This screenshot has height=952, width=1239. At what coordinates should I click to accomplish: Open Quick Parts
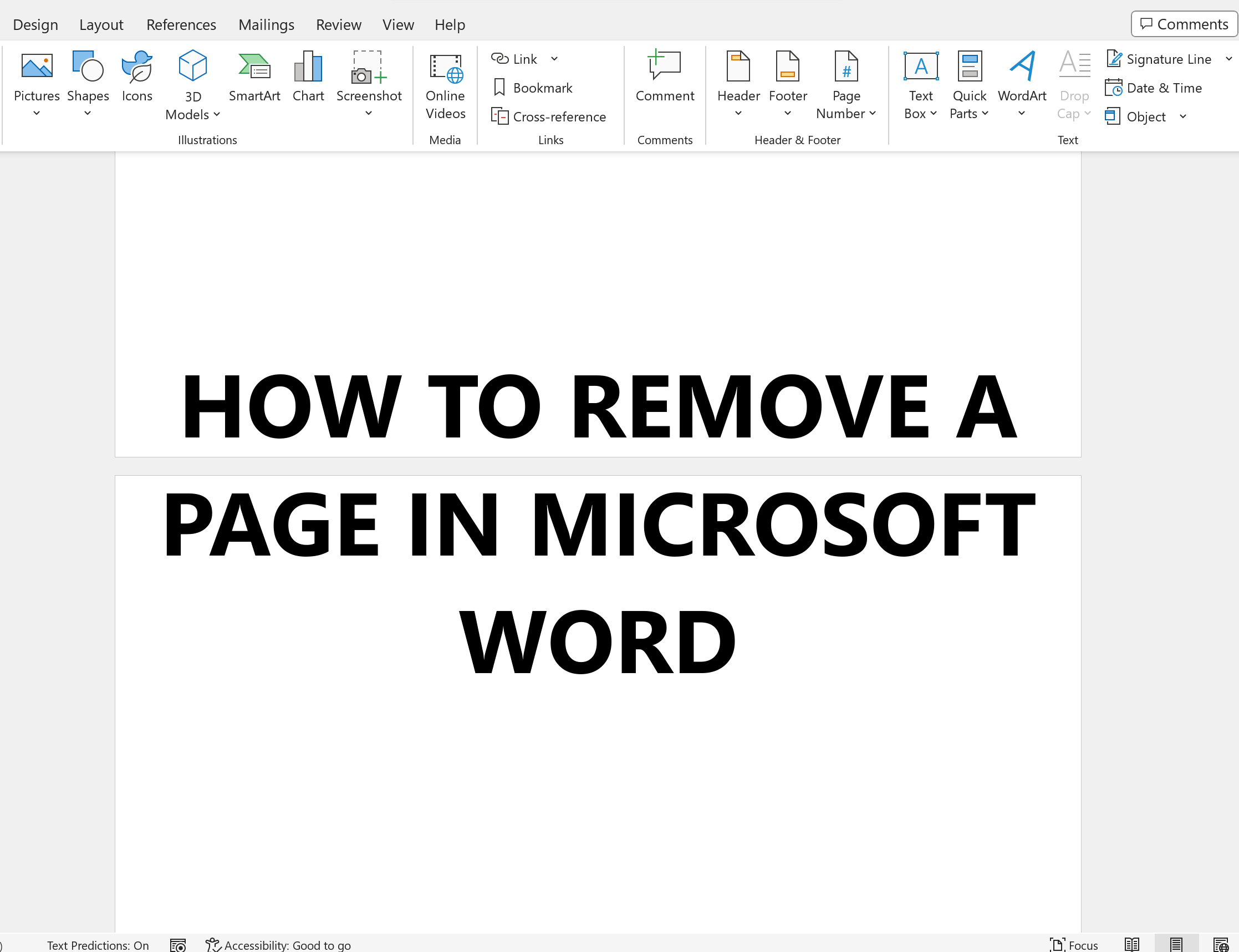click(970, 85)
